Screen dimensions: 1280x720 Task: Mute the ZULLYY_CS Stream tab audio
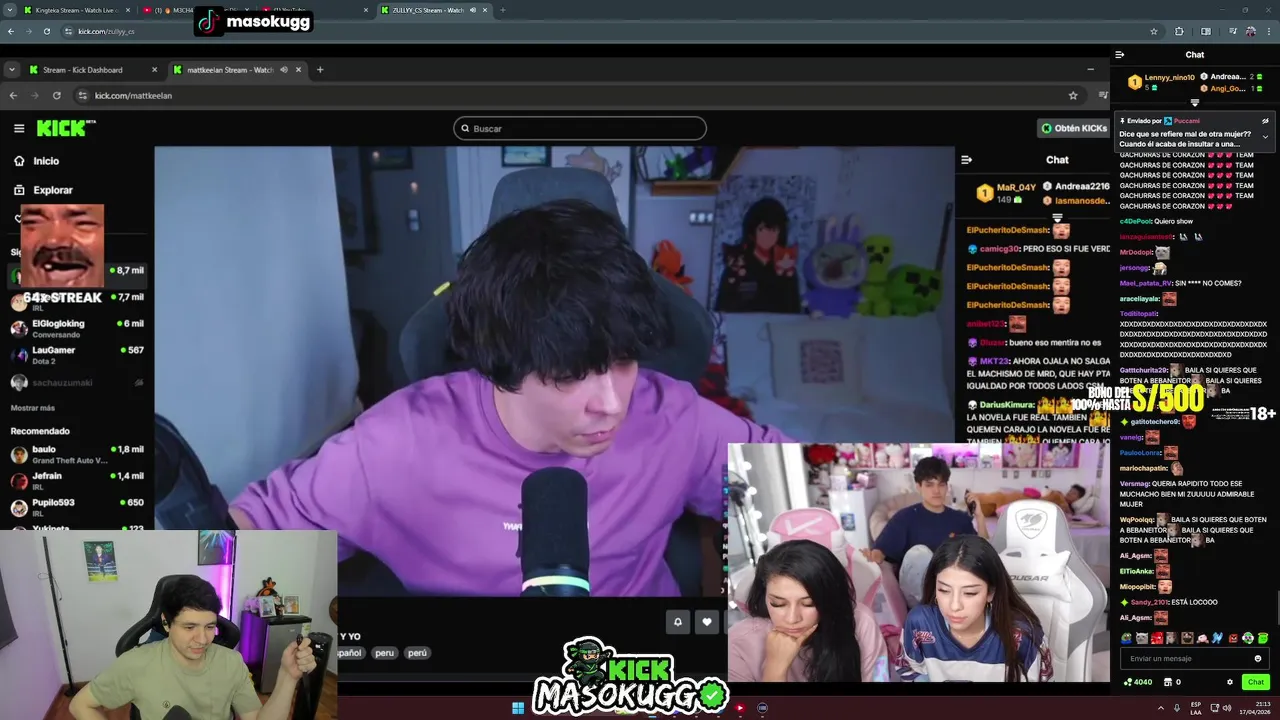click(x=471, y=10)
